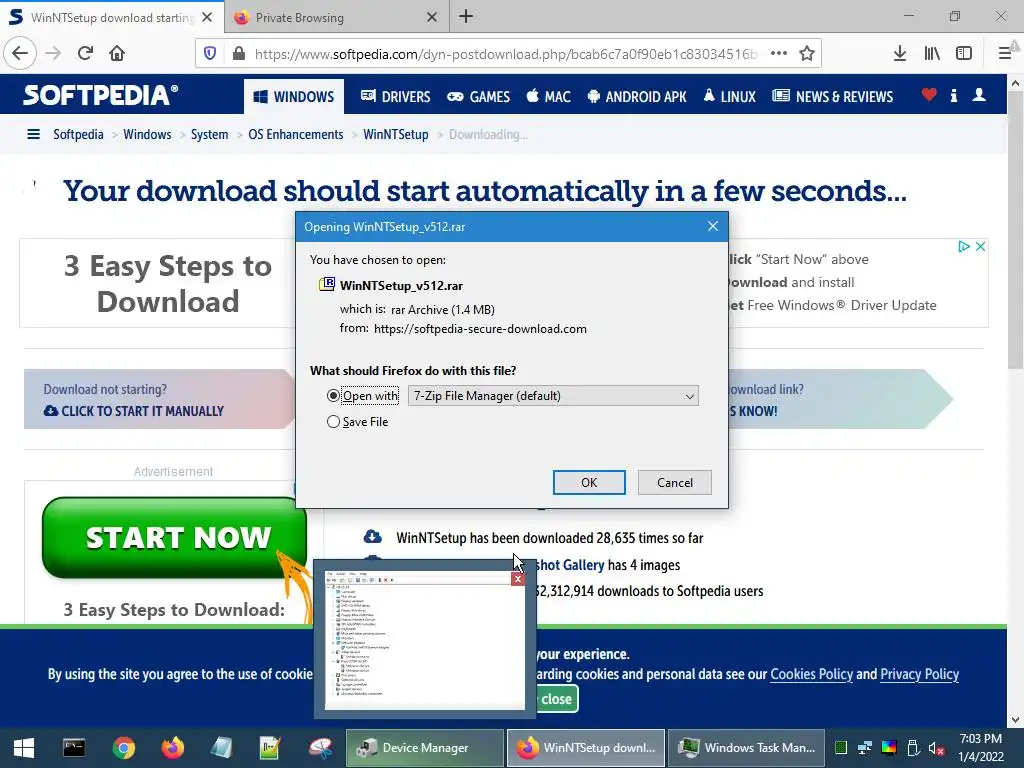Go to System breadcrumb link

pos(210,135)
